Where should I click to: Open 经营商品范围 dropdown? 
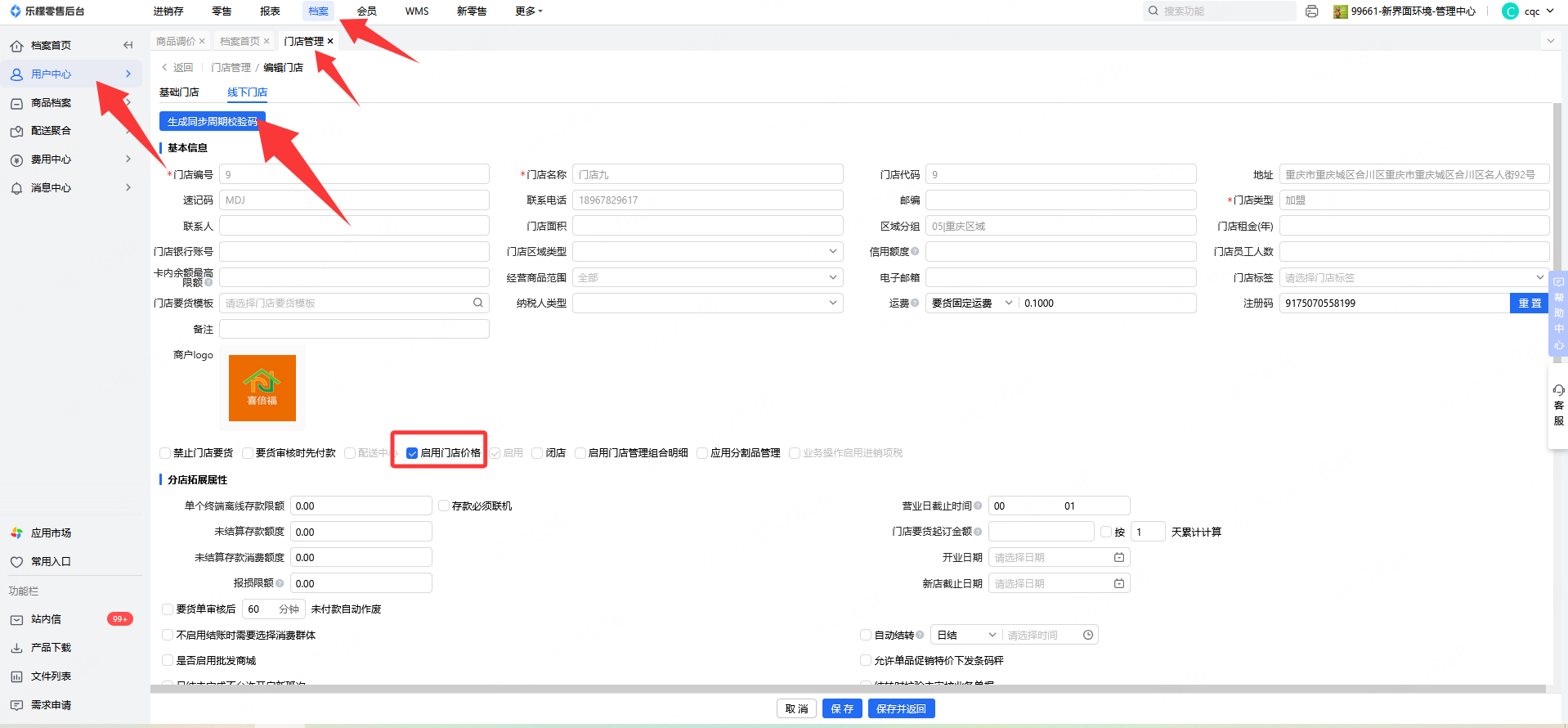point(707,277)
